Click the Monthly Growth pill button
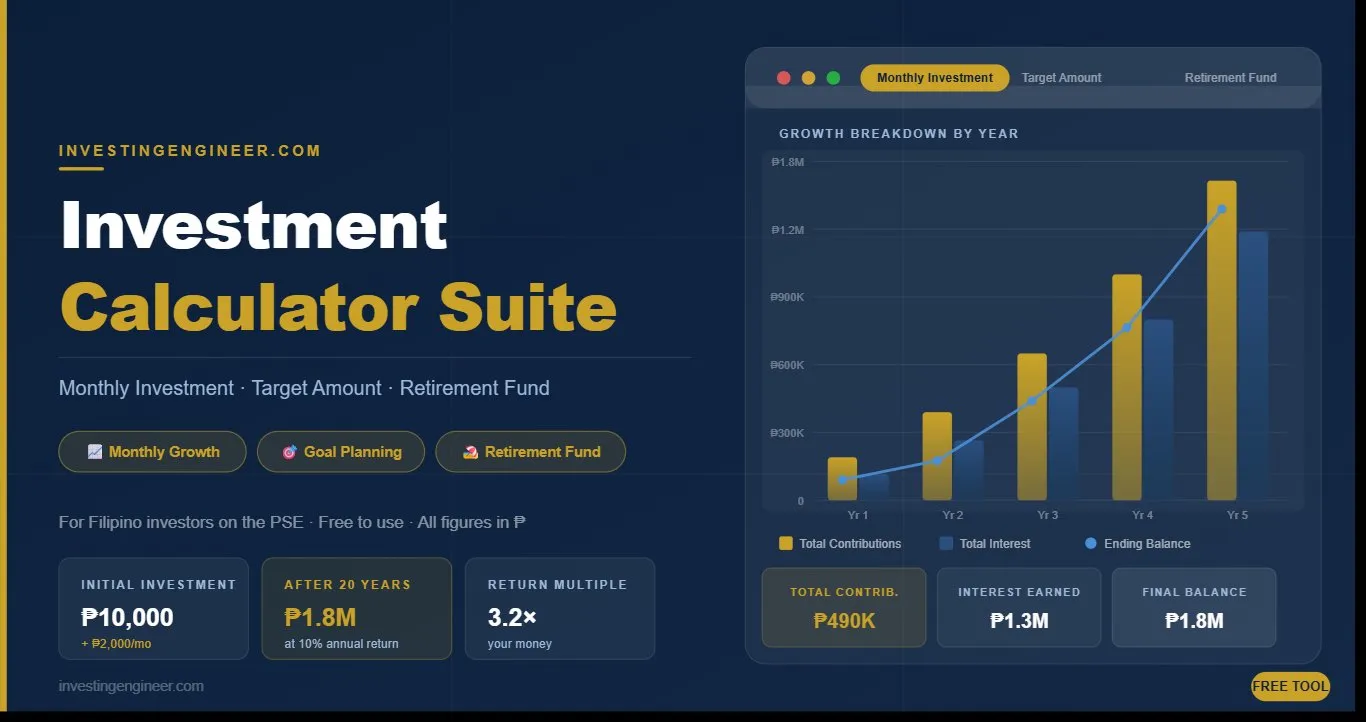Screen dimensions: 1366x722 click(x=153, y=452)
